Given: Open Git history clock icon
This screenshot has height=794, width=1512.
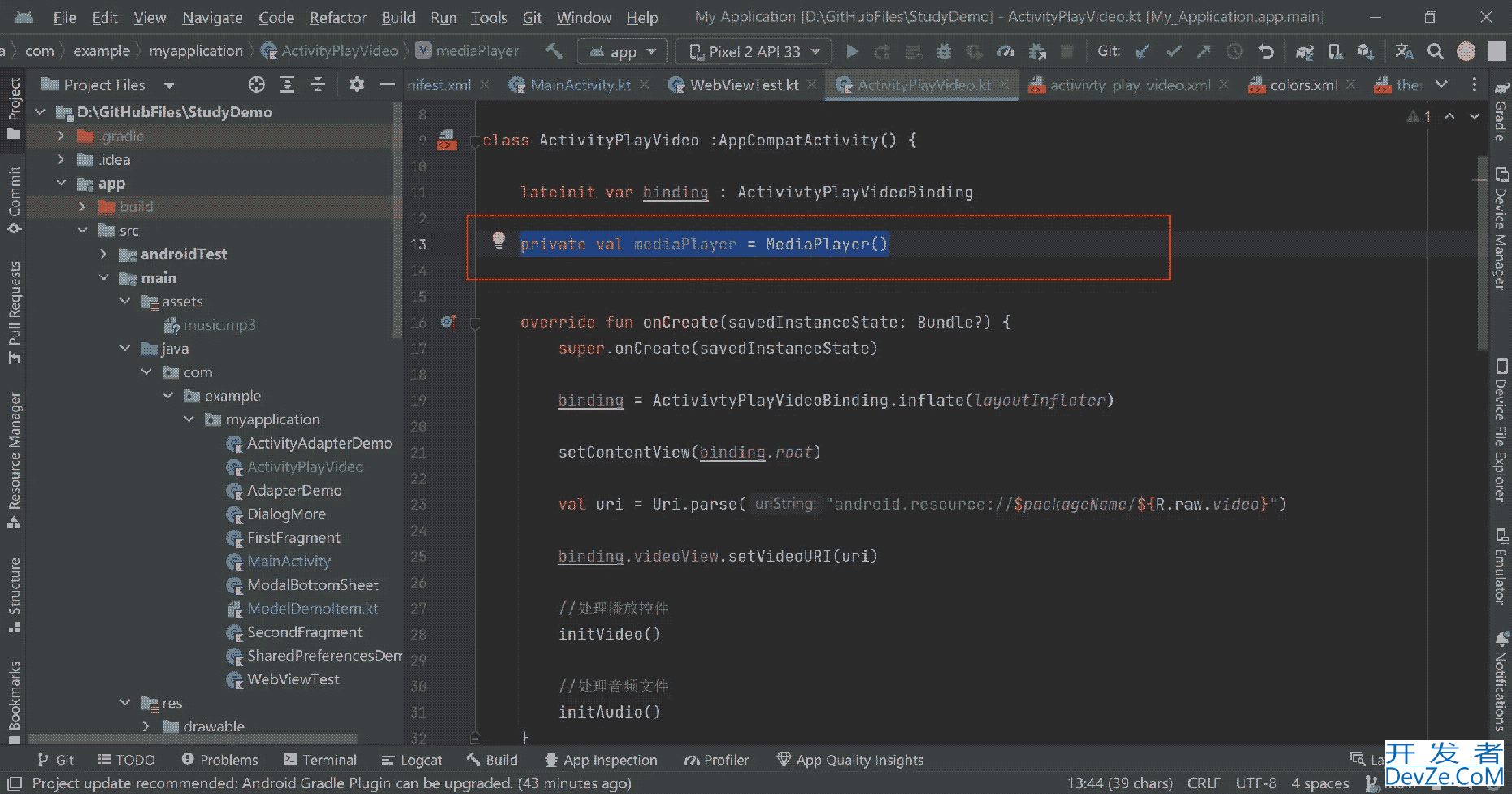Looking at the screenshot, I should click(1235, 51).
